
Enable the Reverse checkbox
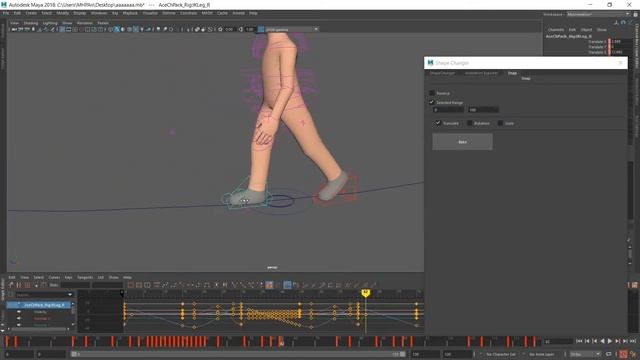pos(432,93)
